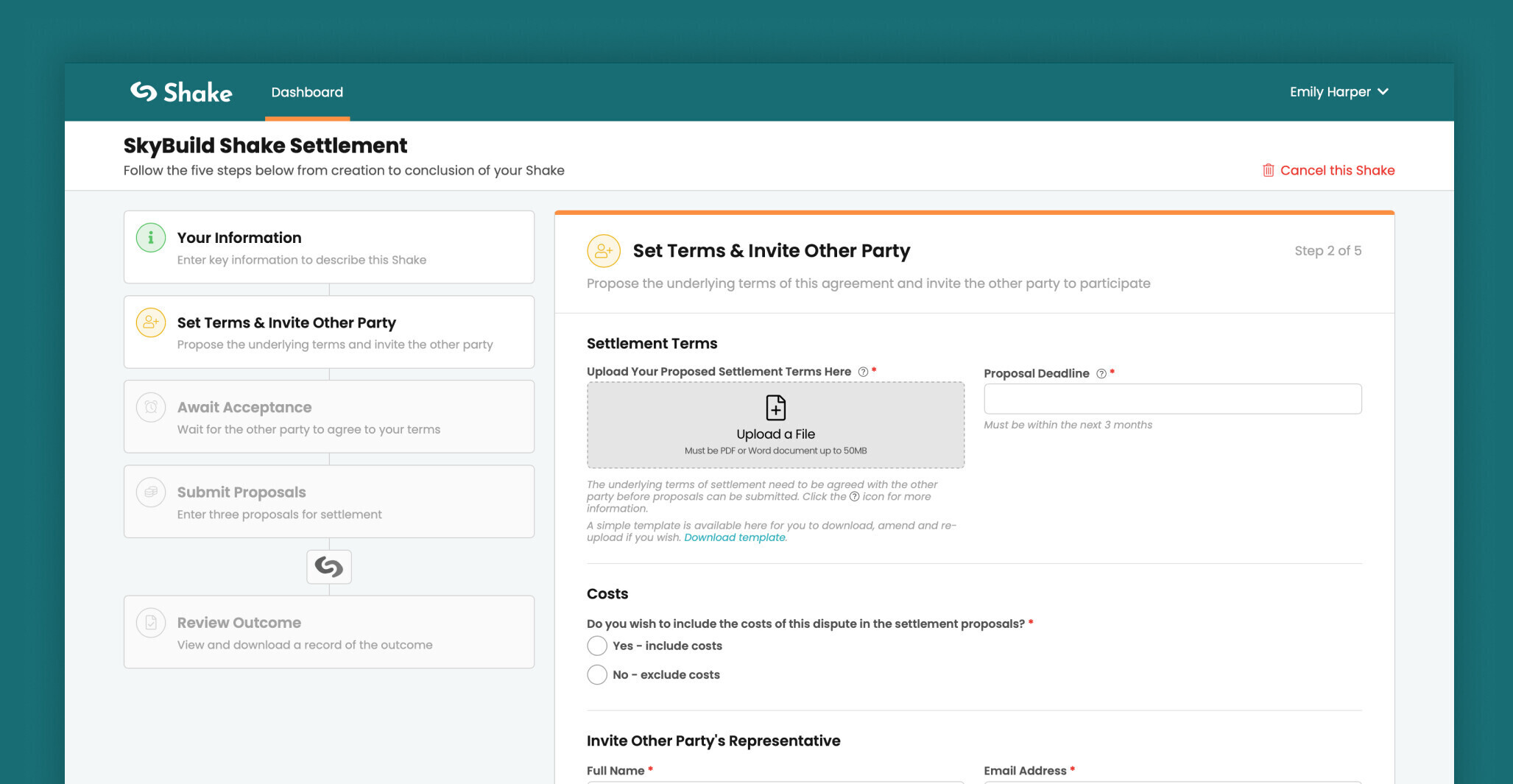Image resolution: width=1513 pixels, height=784 pixels.
Task: Select the green info icon beside Your Information
Action: 150,237
